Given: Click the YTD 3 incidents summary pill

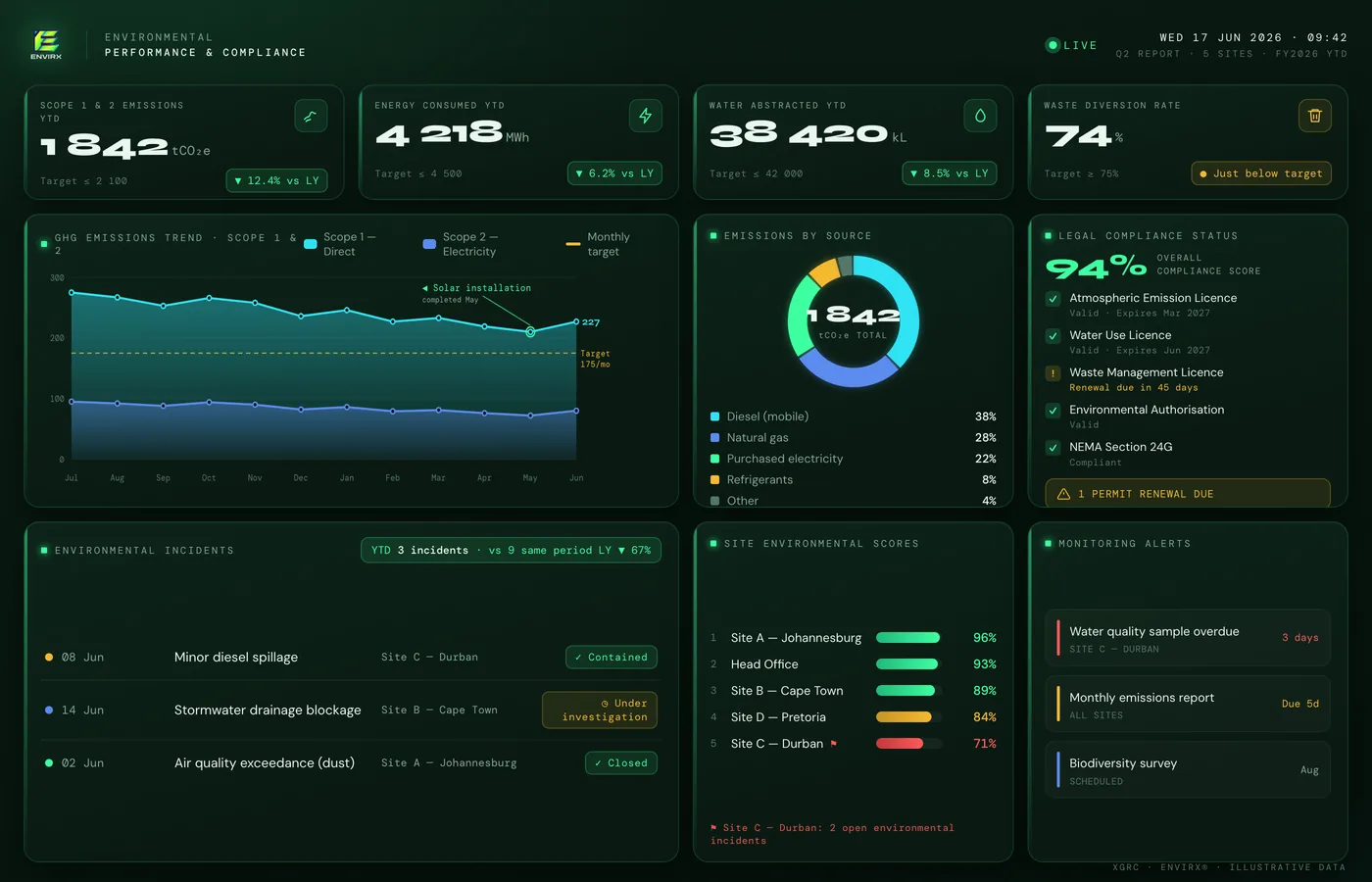Looking at the screenshot, I should pos(511,551).
